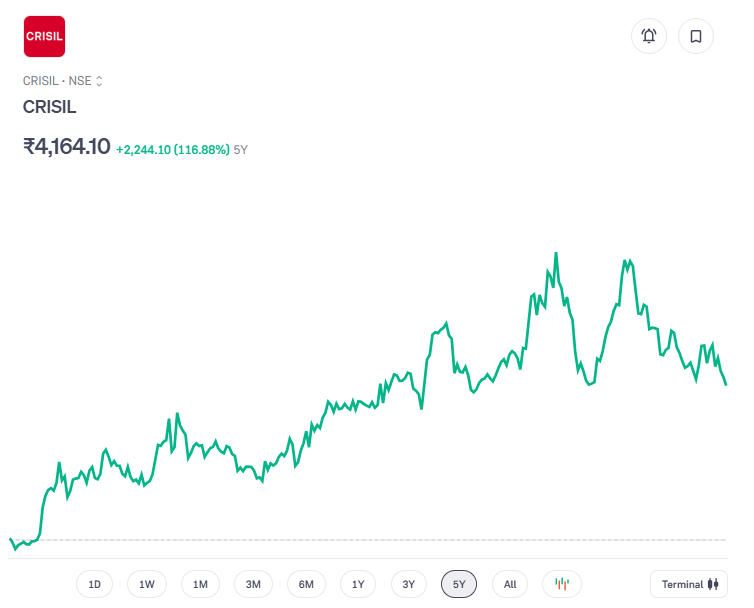The image size is (754, 608).
Task: Click the red CRISIL company logo
Action: pos(44,37)
